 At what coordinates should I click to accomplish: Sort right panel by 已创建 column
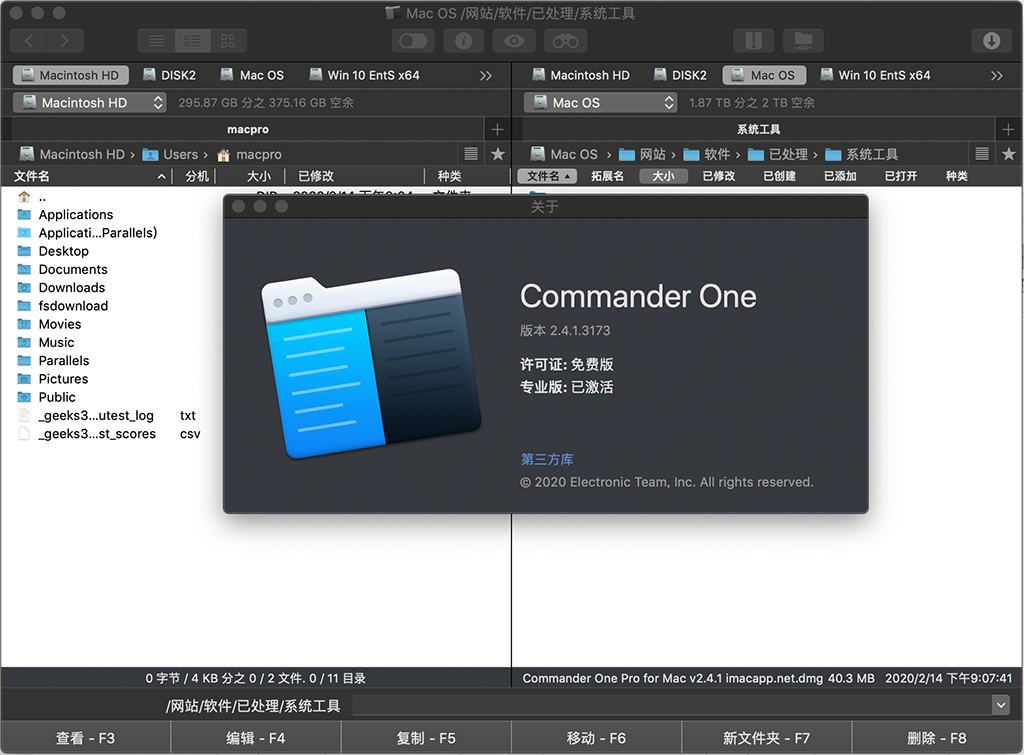click(779, 176)
